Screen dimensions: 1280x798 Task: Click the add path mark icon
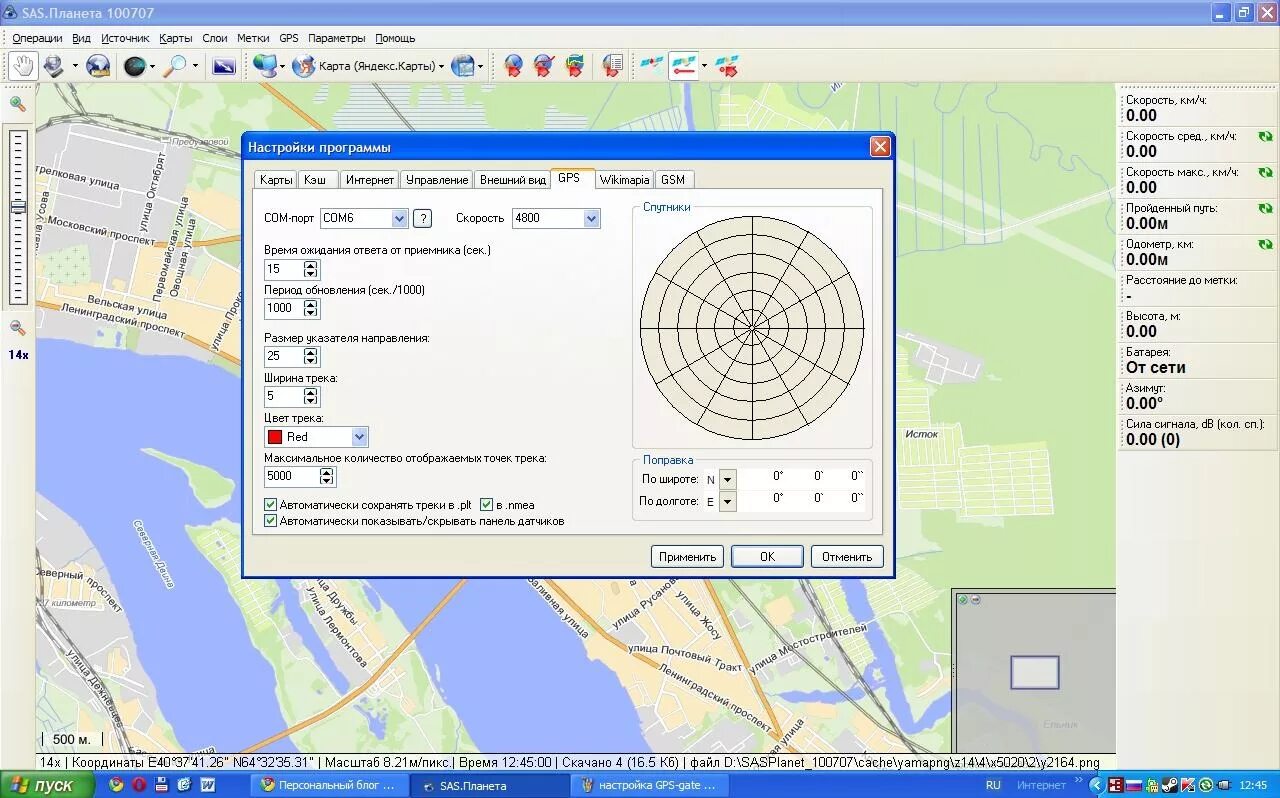coord(544,66)
